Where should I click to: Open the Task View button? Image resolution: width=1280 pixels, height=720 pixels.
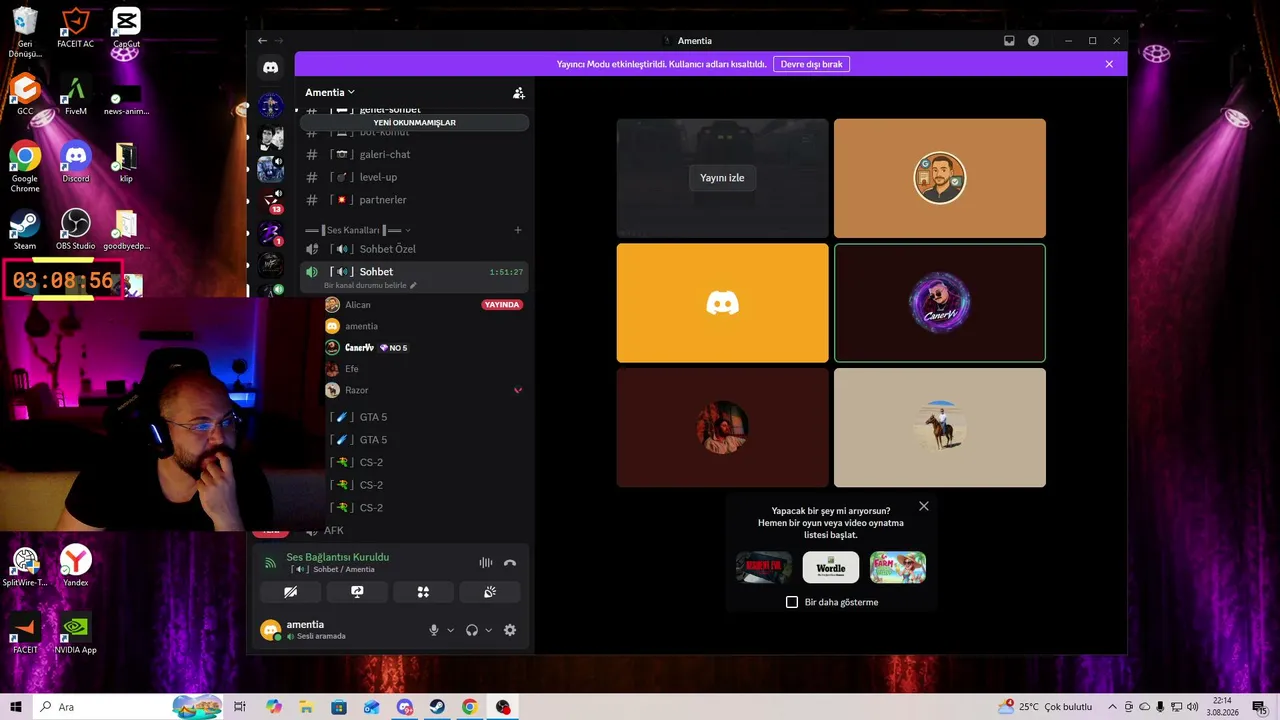(x=240, y=707)
